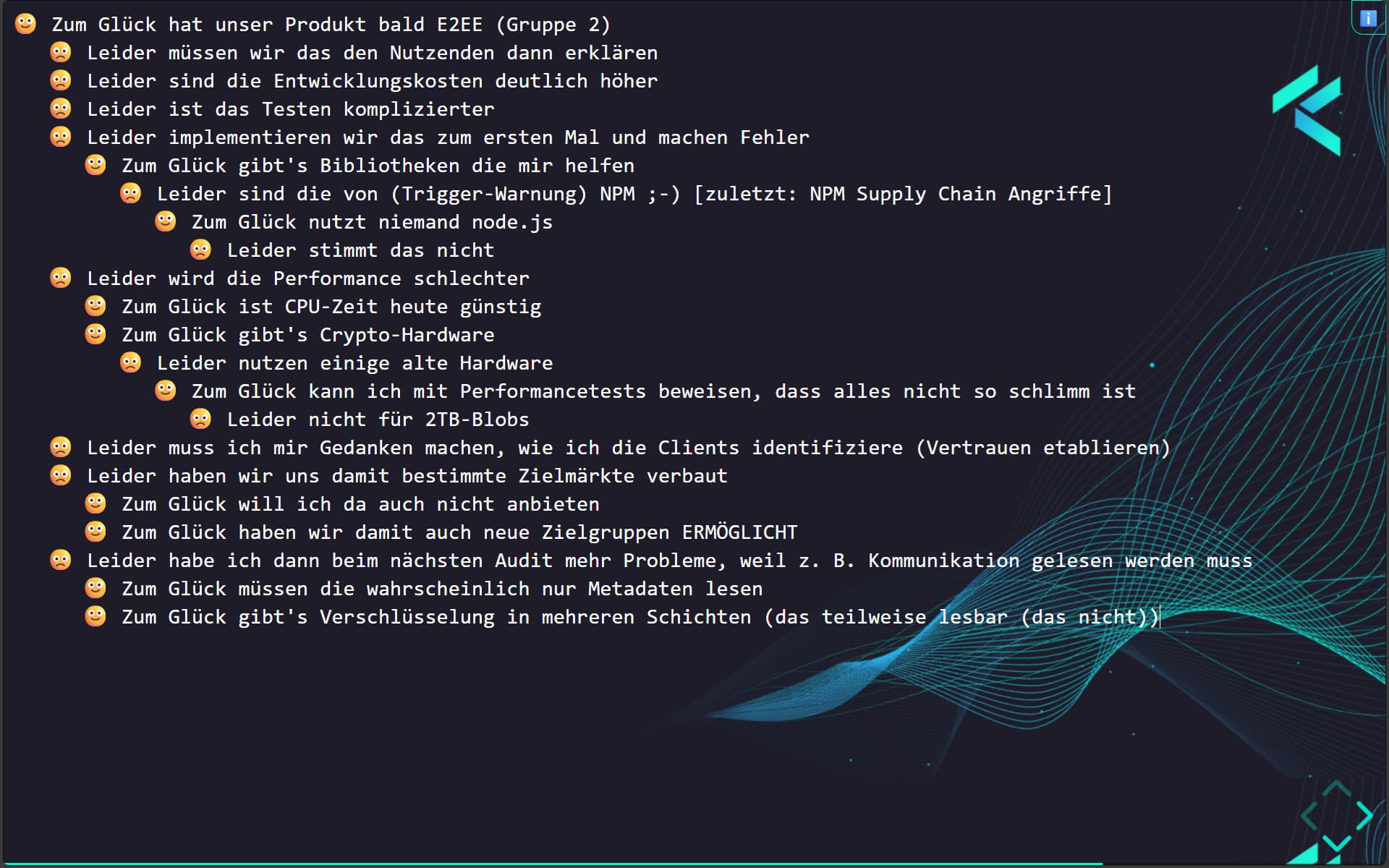Click the happy emoji before 'Zum Glück hat unser Produkt'
The width and height of the screenshot is (1389, 868).
coord(25,24)
